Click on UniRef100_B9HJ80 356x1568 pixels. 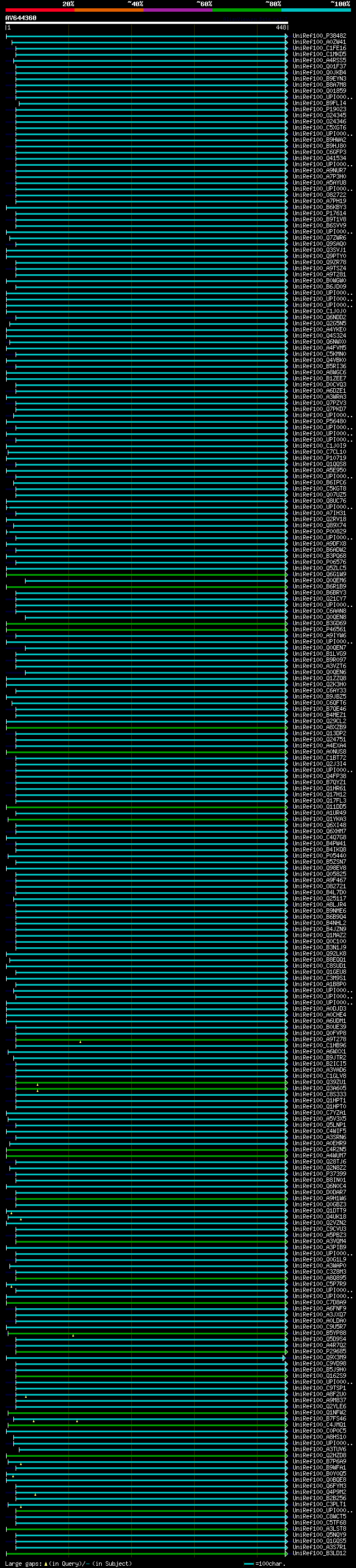tap(319, 146)
